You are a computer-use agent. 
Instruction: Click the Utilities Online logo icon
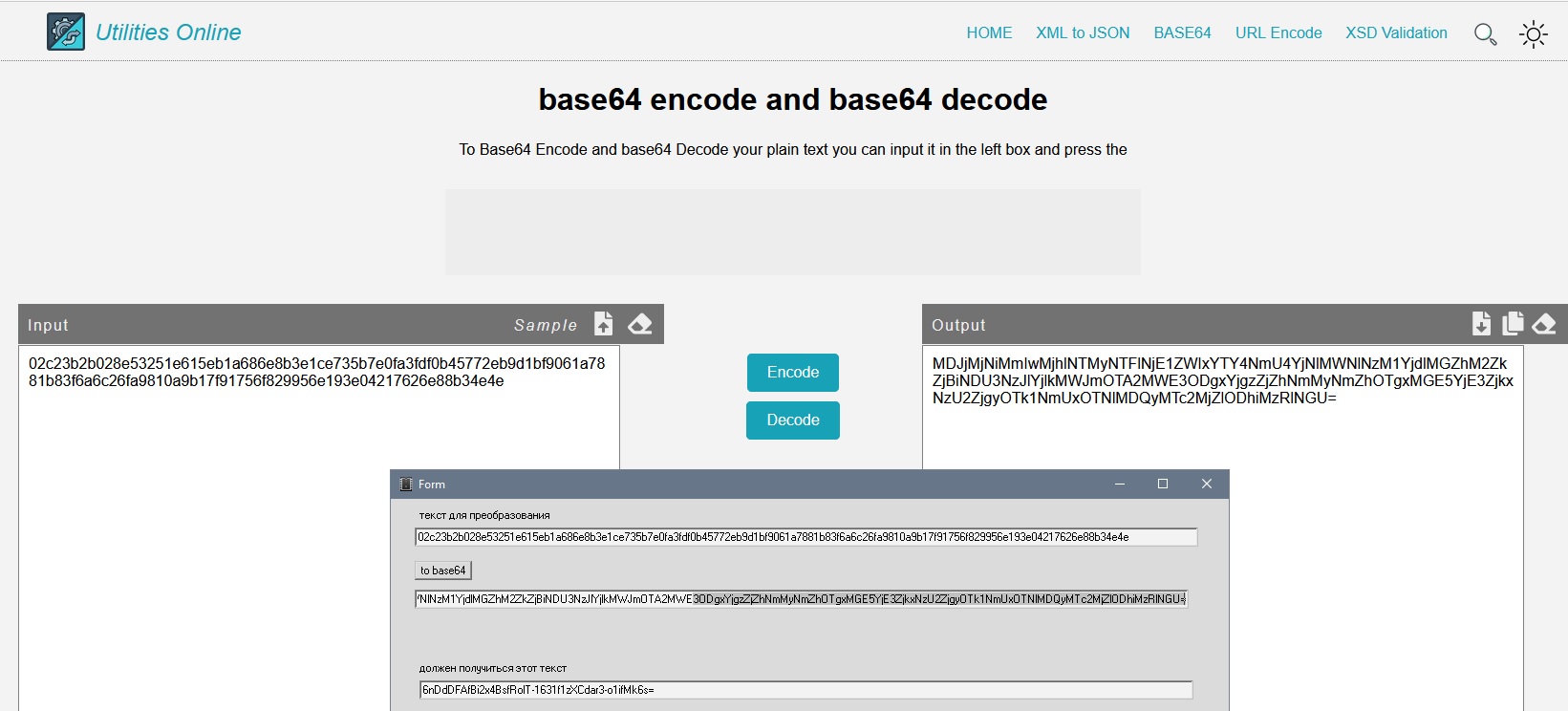[66, 32]
